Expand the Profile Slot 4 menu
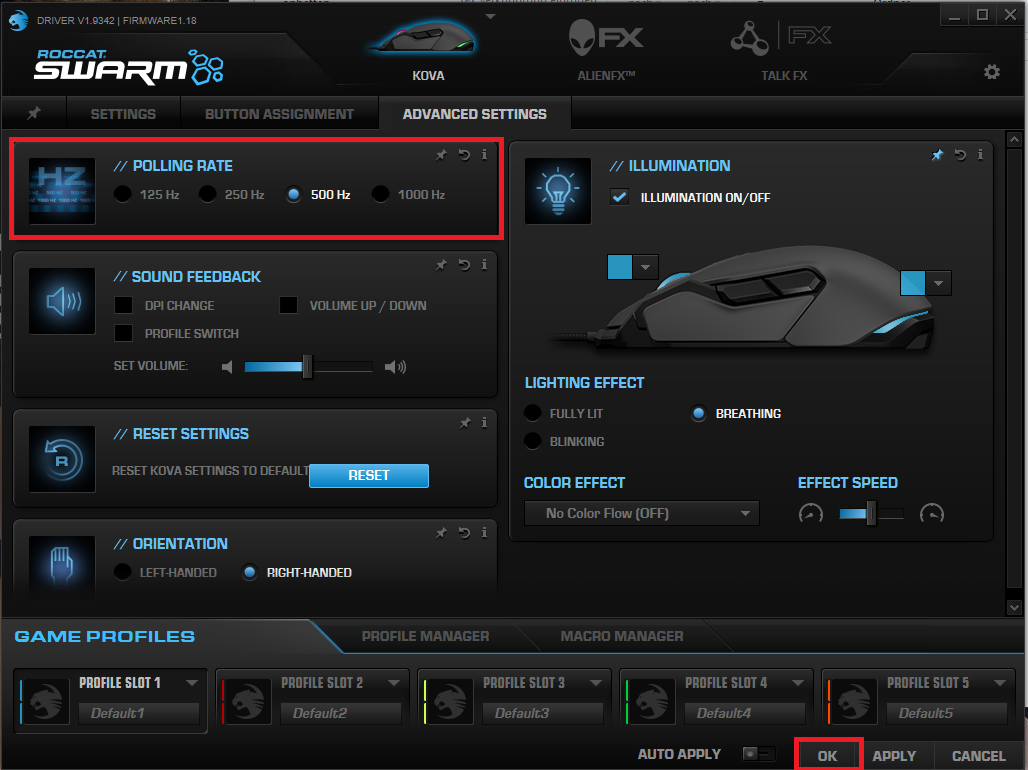Image resolution: width=1028 pixels, height=770 pixels. [798, 683]
